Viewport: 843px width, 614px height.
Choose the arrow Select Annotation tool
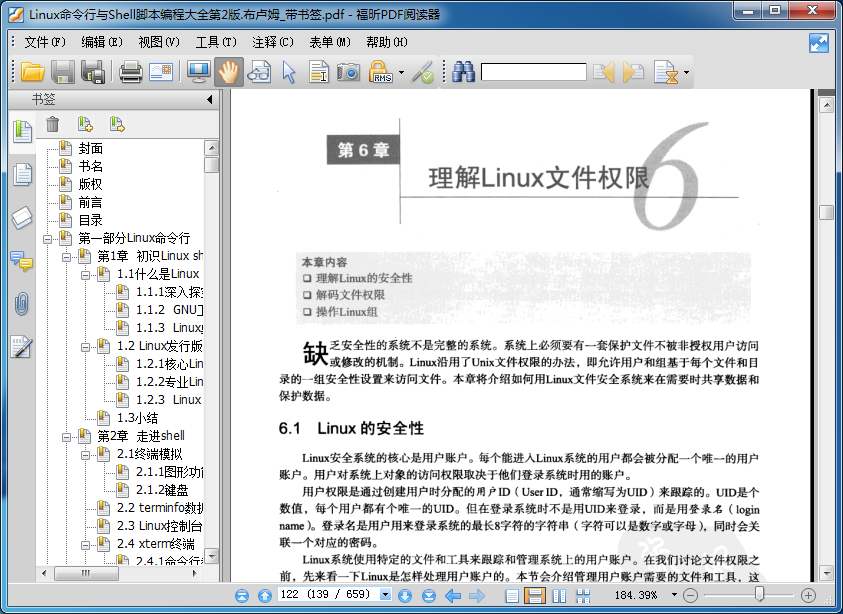click(x=289, y=72)
